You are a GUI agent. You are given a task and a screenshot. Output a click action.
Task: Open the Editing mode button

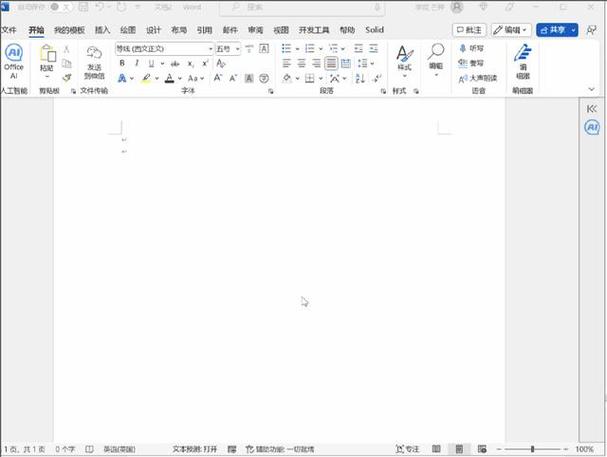point(511,30)
